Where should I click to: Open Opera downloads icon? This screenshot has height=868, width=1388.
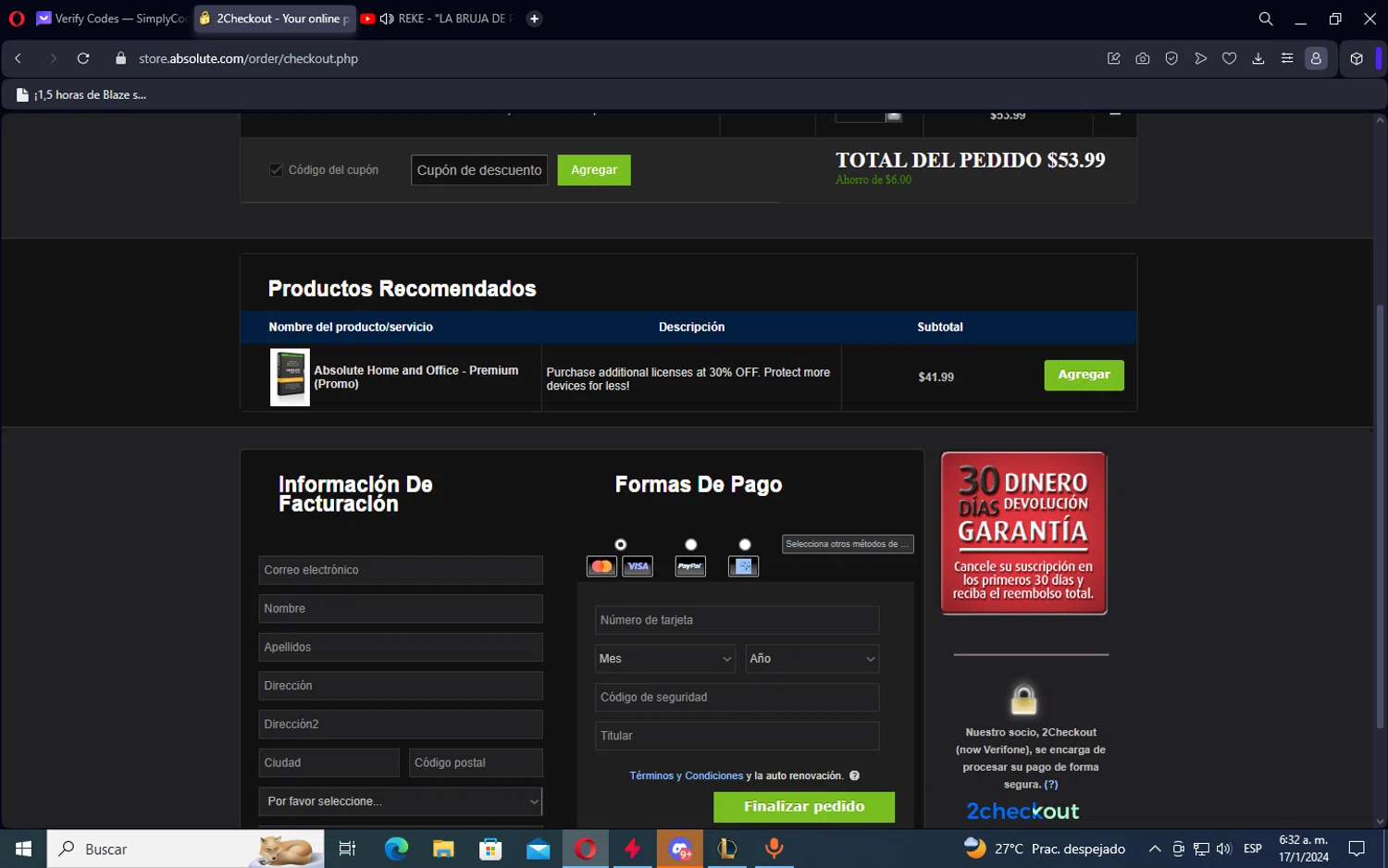tap(1258, 58)
